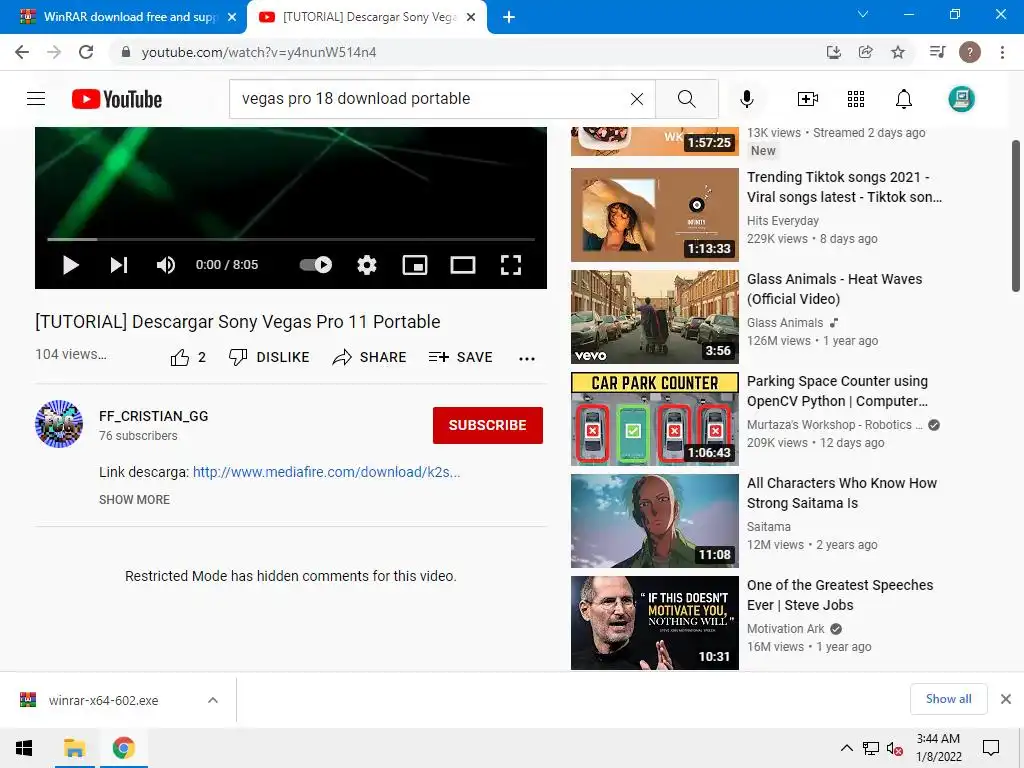Go forward with the browser arrow
This screenshot has height=768, width=1024.
click(x=54, y=52)
